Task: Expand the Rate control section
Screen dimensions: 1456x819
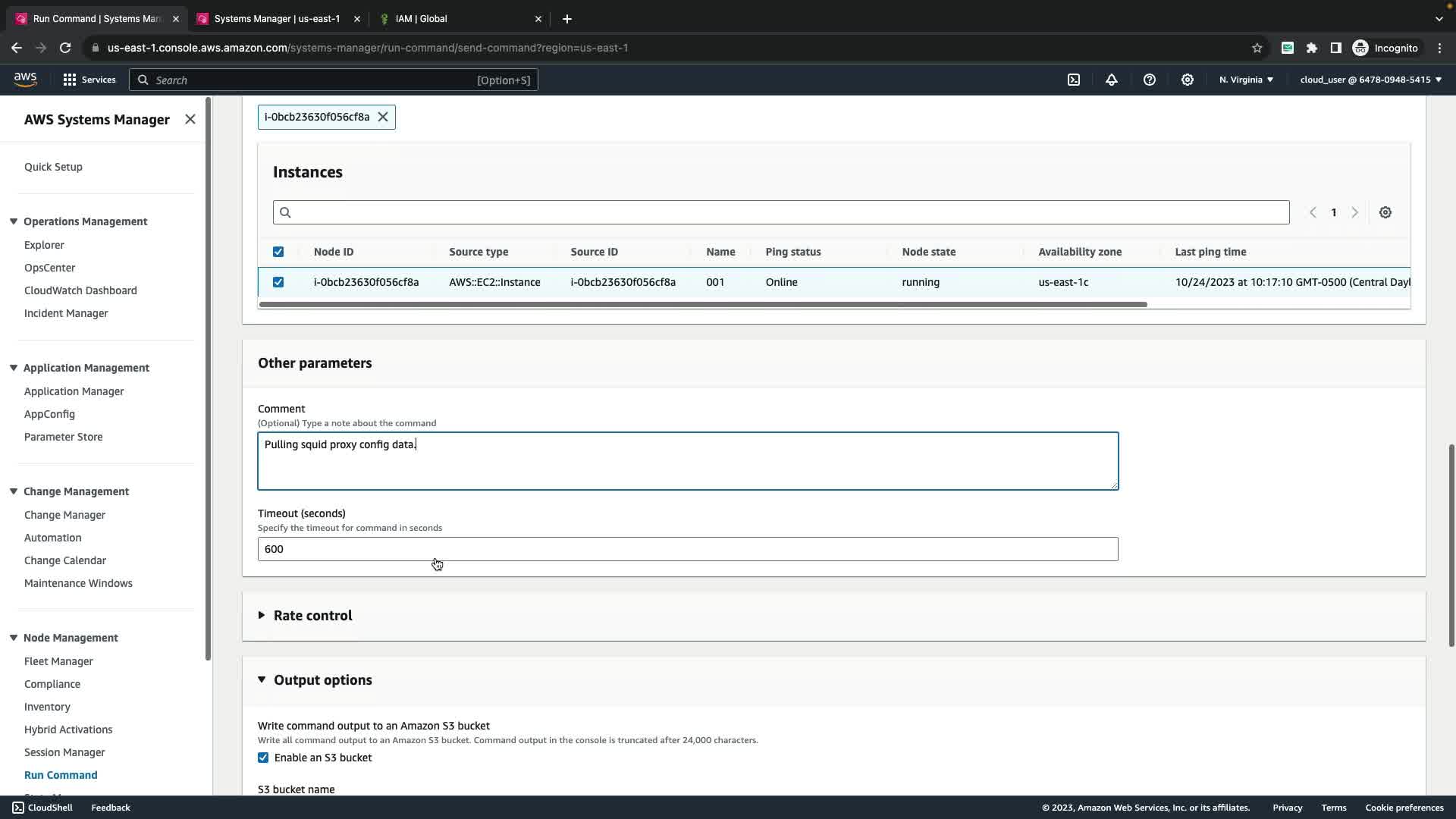Action: pyautogui.click(x=312, y=615)
